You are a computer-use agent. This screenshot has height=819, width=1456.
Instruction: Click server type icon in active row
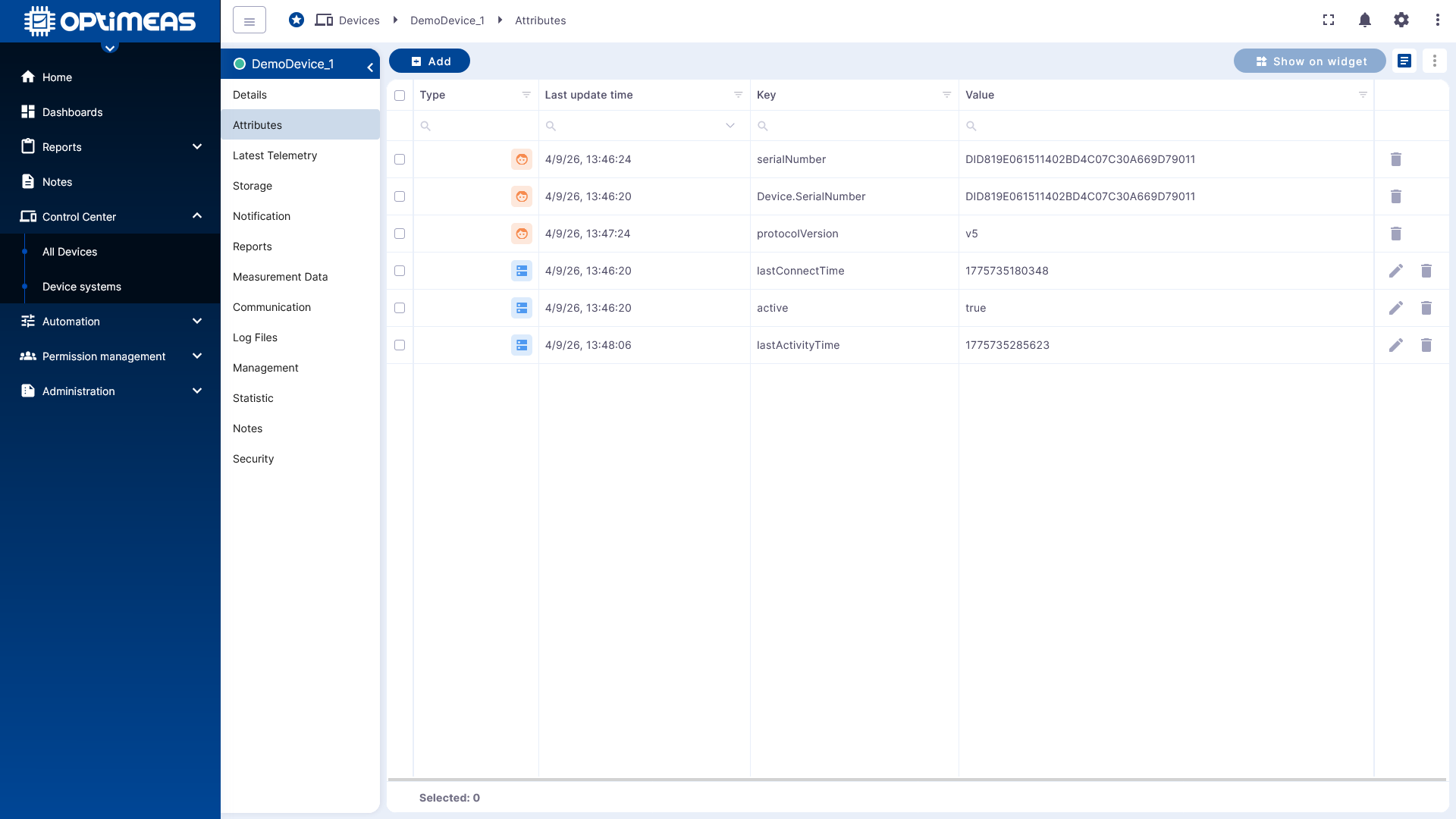pos(522,308)
